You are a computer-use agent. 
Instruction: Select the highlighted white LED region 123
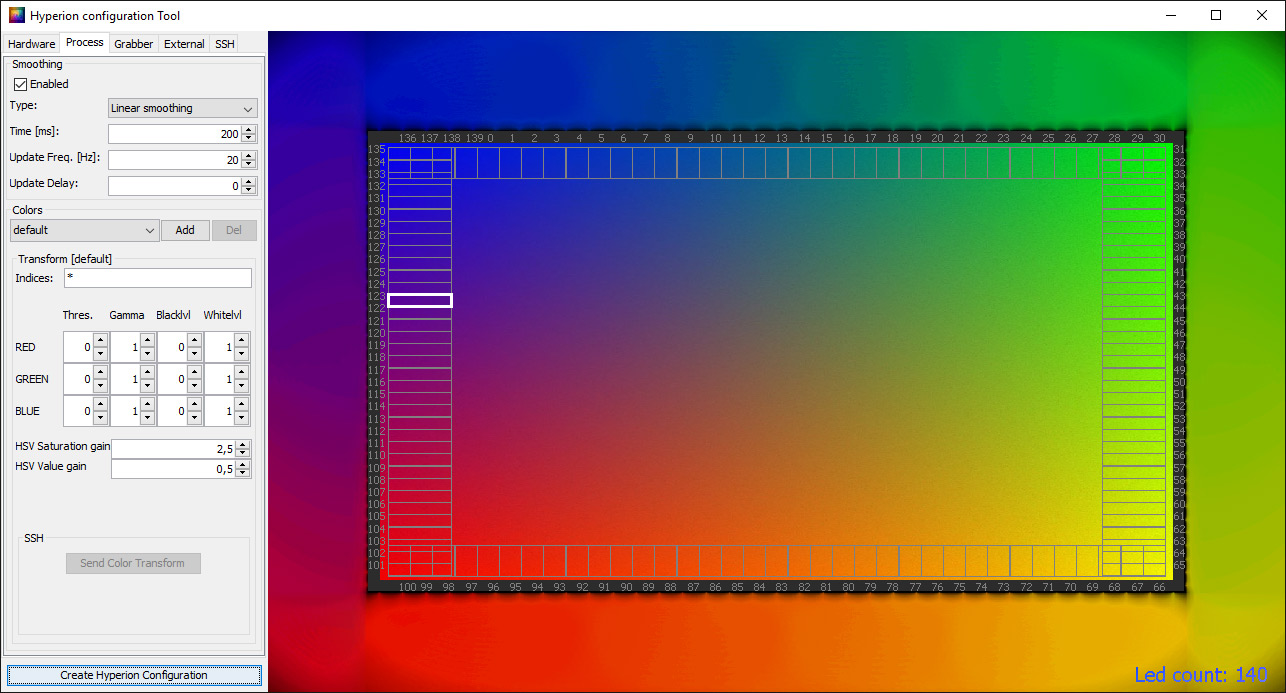point(420,300)
